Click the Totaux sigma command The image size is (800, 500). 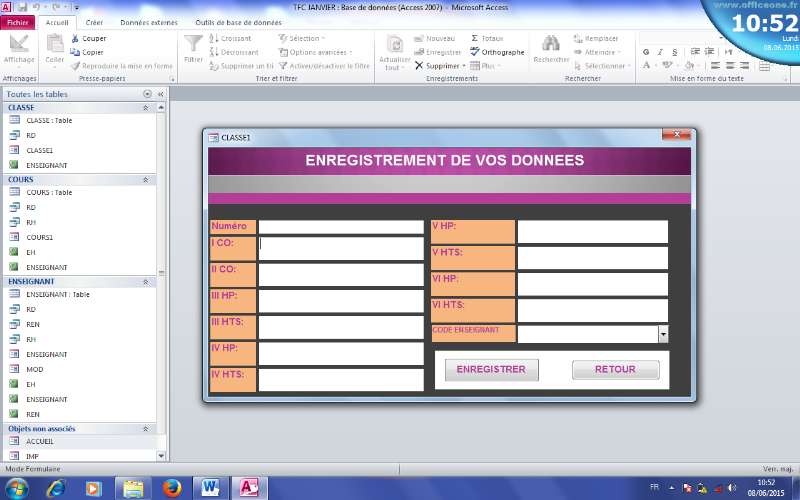(x=487, y=38)
